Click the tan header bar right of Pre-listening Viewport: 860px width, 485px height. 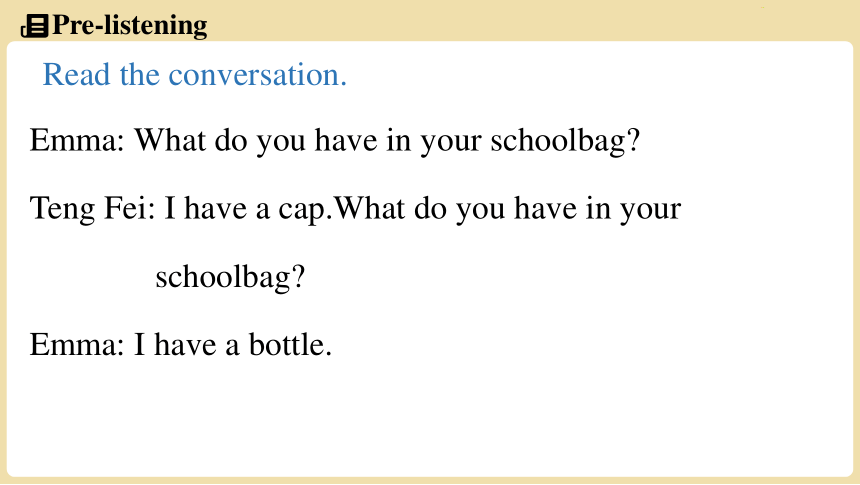coord(527,21)
